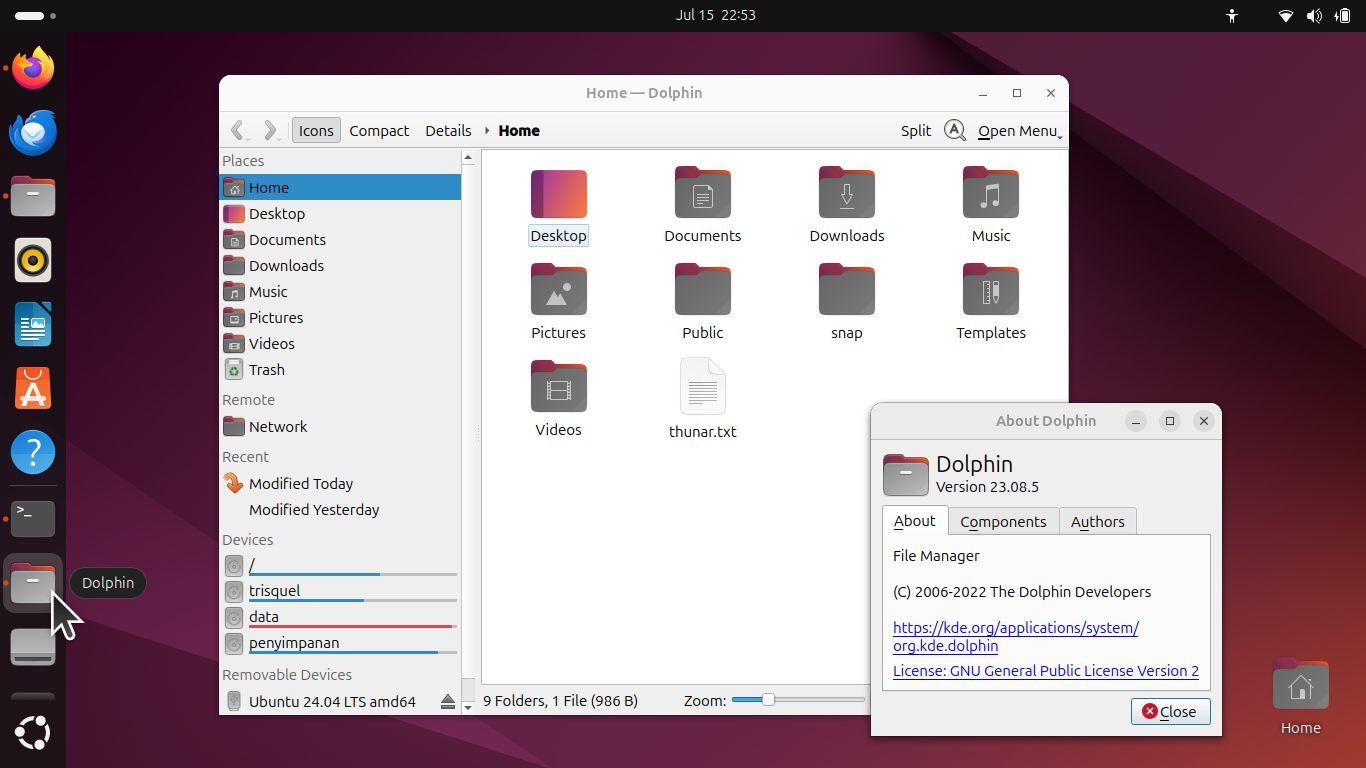This screenshot has width=1366, height=768.
Task: Click the breadcrumb chevron next to Home
Action: pos(487,130)
